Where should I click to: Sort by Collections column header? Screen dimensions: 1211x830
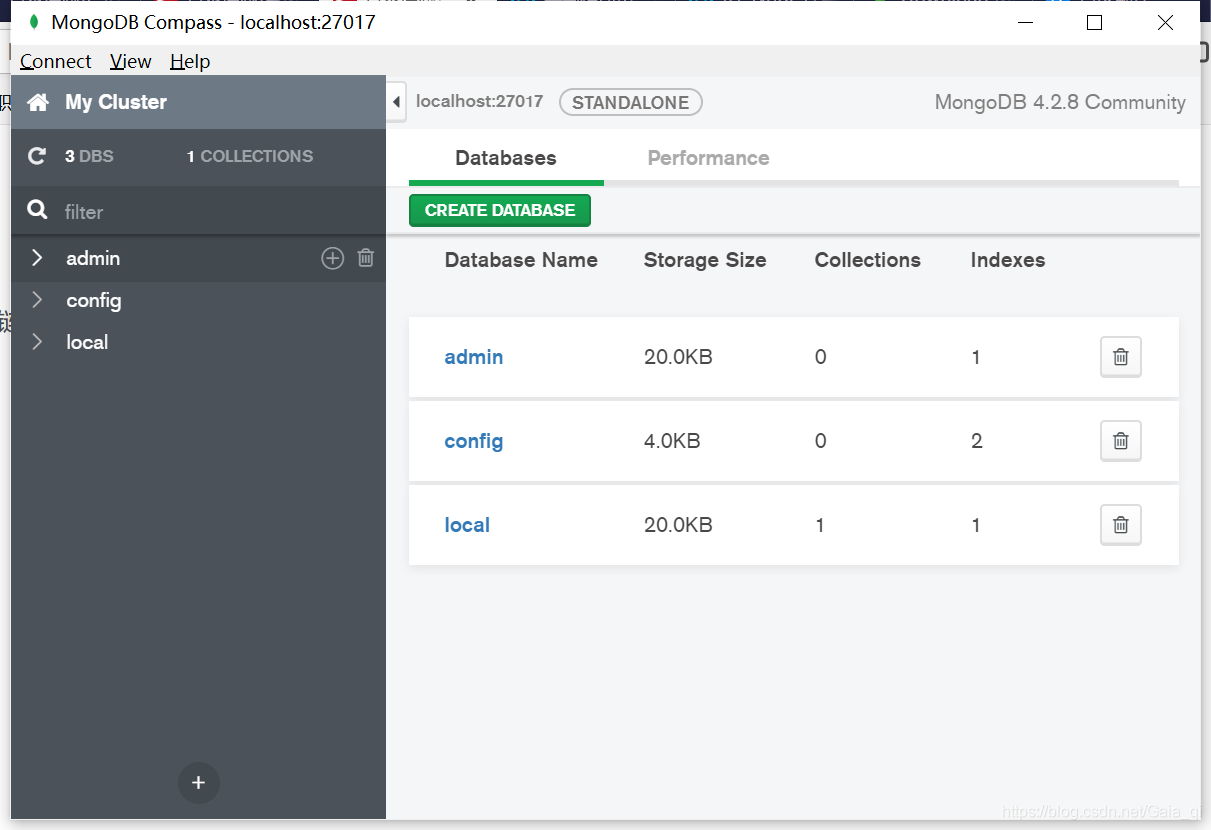tap(868, 260)
